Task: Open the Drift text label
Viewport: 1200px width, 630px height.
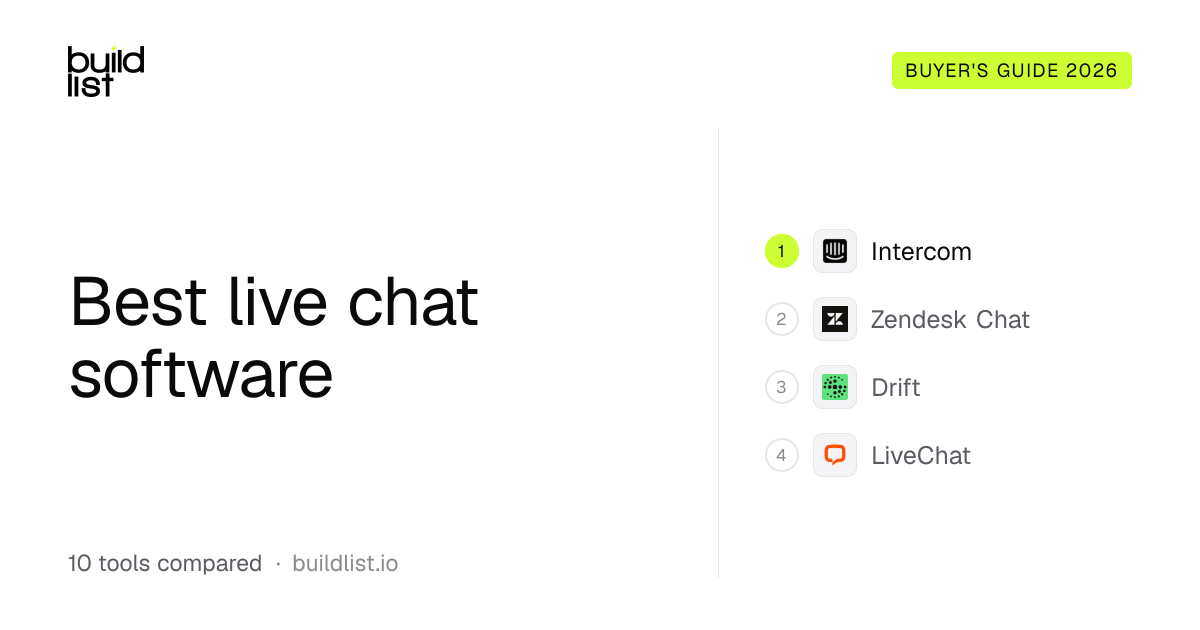Action: tap(896, 387)
